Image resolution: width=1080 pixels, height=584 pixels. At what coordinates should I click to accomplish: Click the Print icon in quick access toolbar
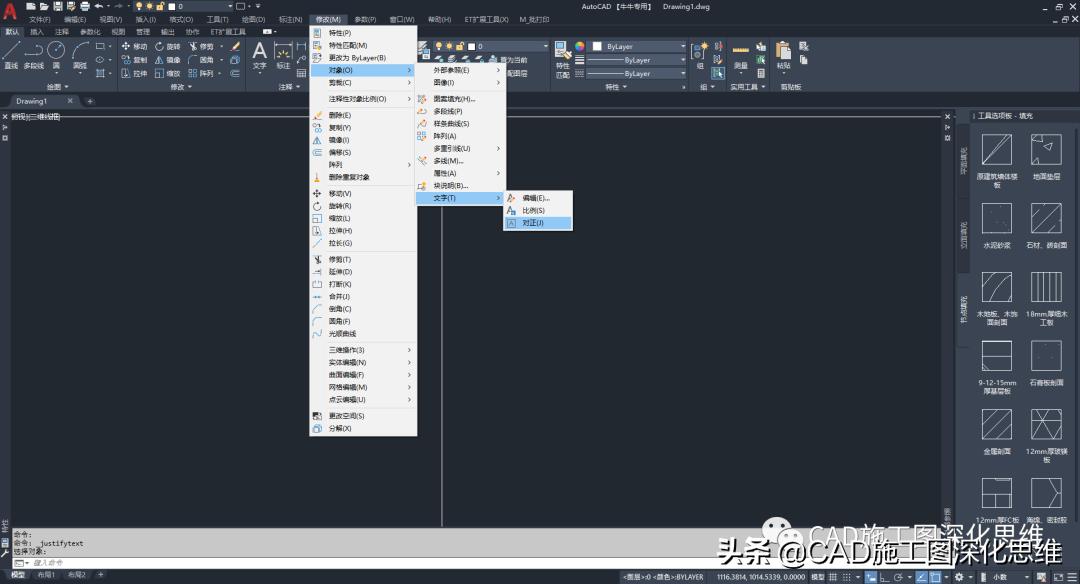click(x=85, y=6)
